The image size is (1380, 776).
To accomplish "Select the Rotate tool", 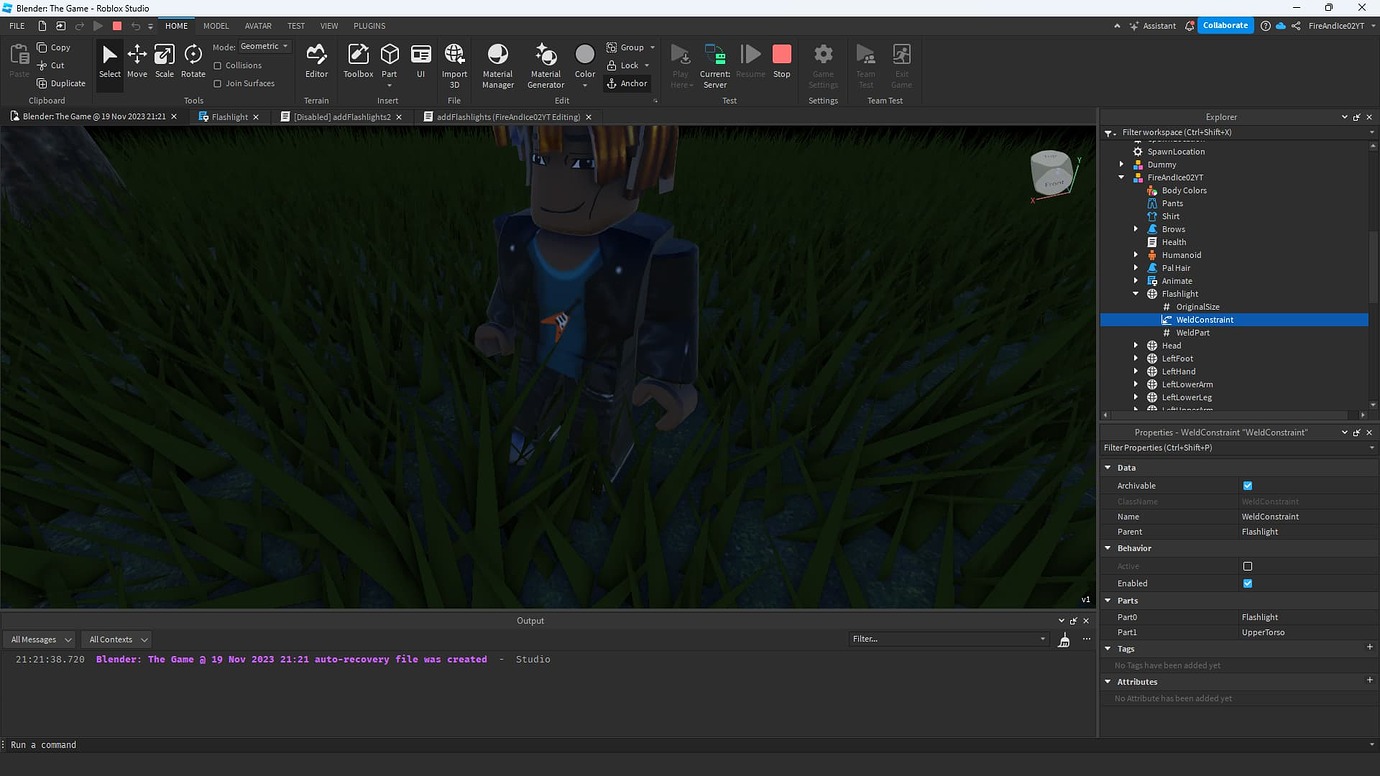I will (192, 62).
